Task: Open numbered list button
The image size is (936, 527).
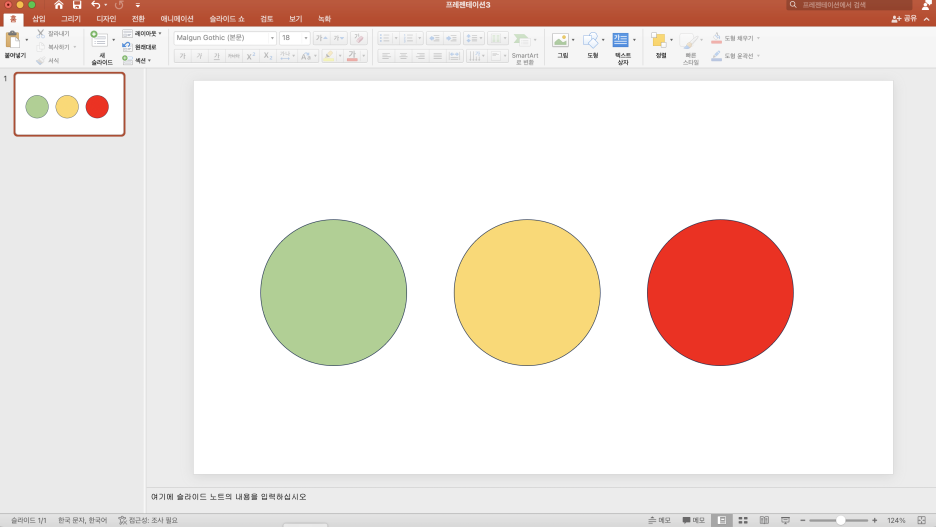Action: pos(408,38)
